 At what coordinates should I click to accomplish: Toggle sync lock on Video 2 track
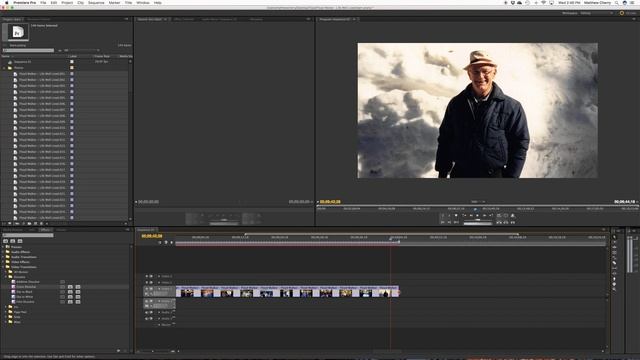click(151, 282)
